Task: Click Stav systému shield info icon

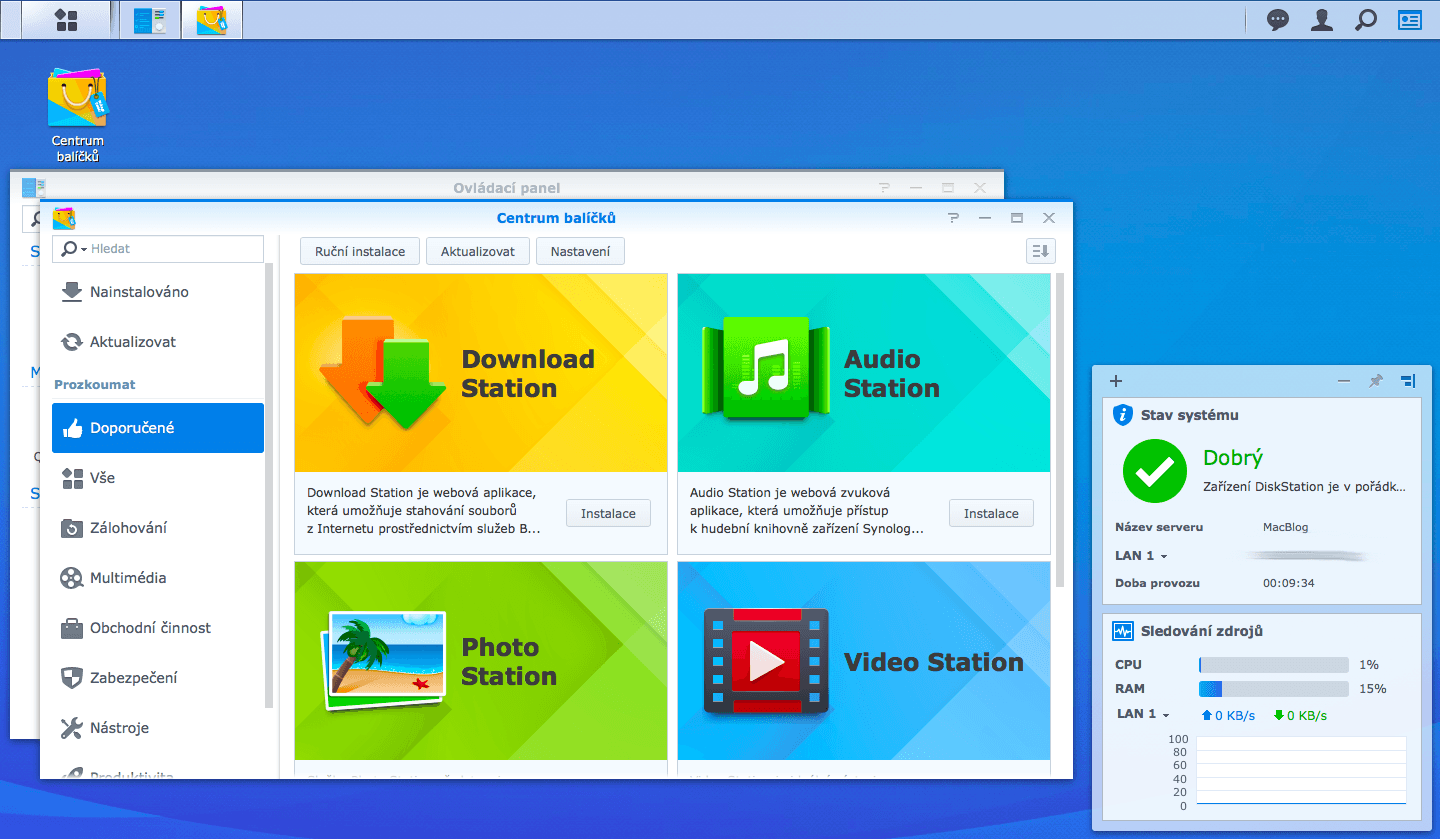Action: click(x=1123, y=415)
